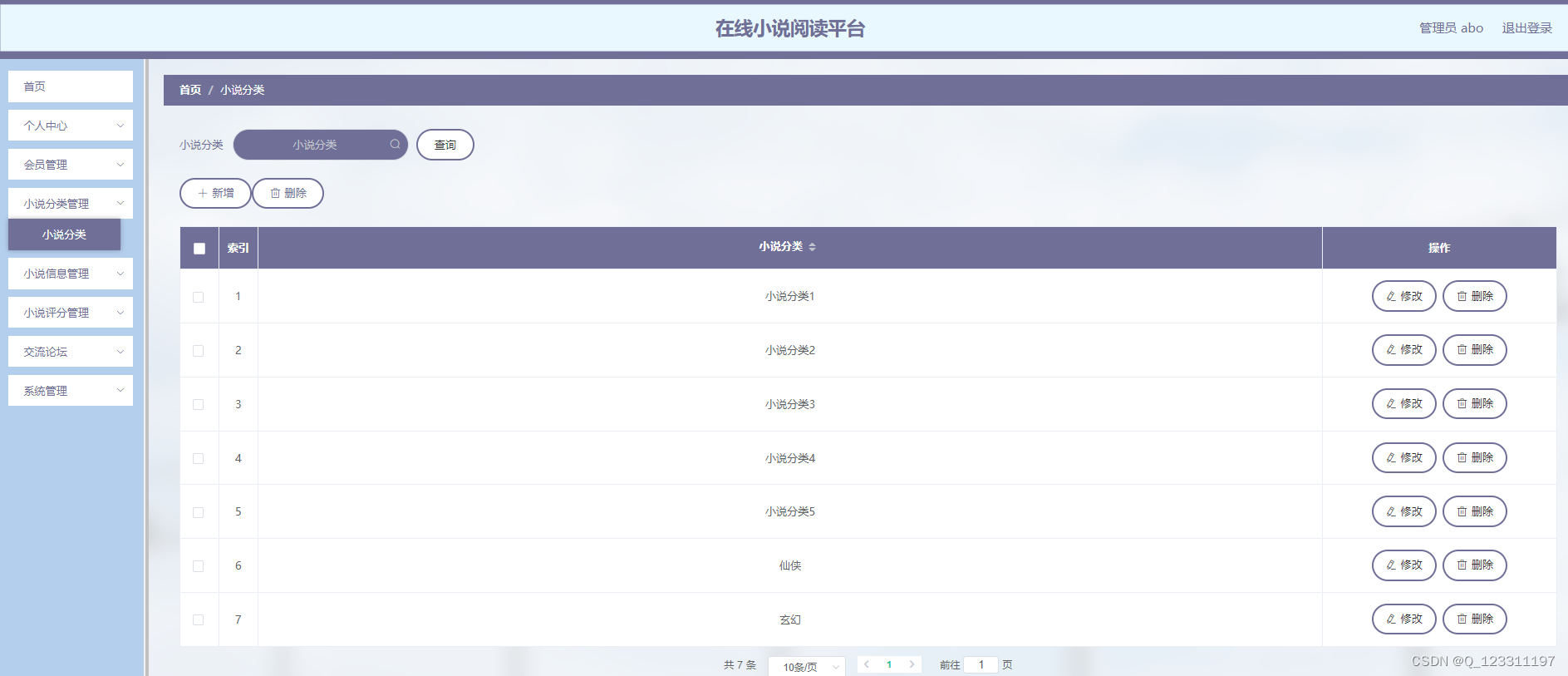This screenshot has width=1568, height=676.
Task: Click the 前往 page number input
Action: click(x=981, y=664)
